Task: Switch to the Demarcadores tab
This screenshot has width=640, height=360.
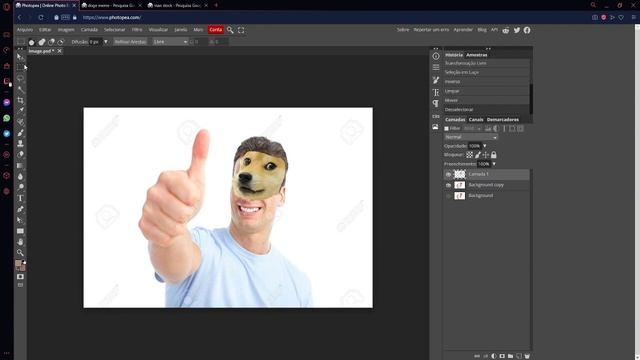Action: click(x=503, y=120)
